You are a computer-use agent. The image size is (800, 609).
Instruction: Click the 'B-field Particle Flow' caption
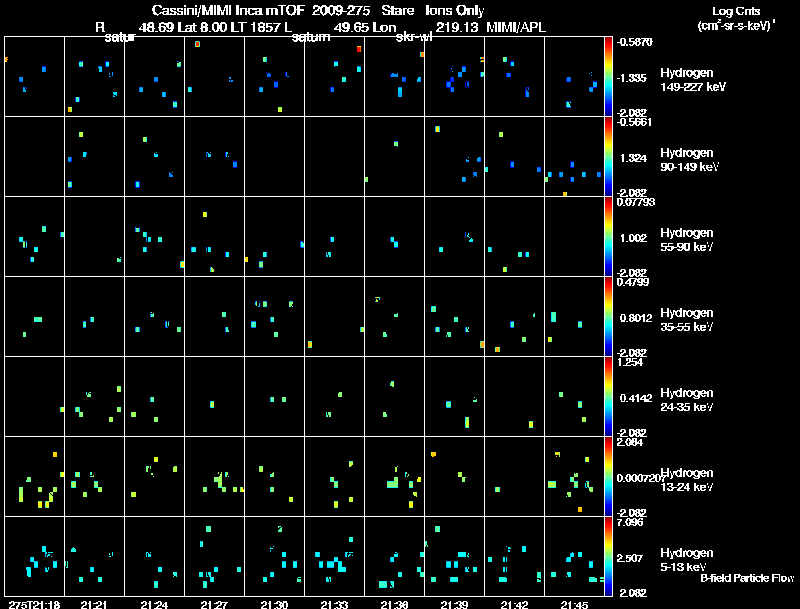coord(747,578)
